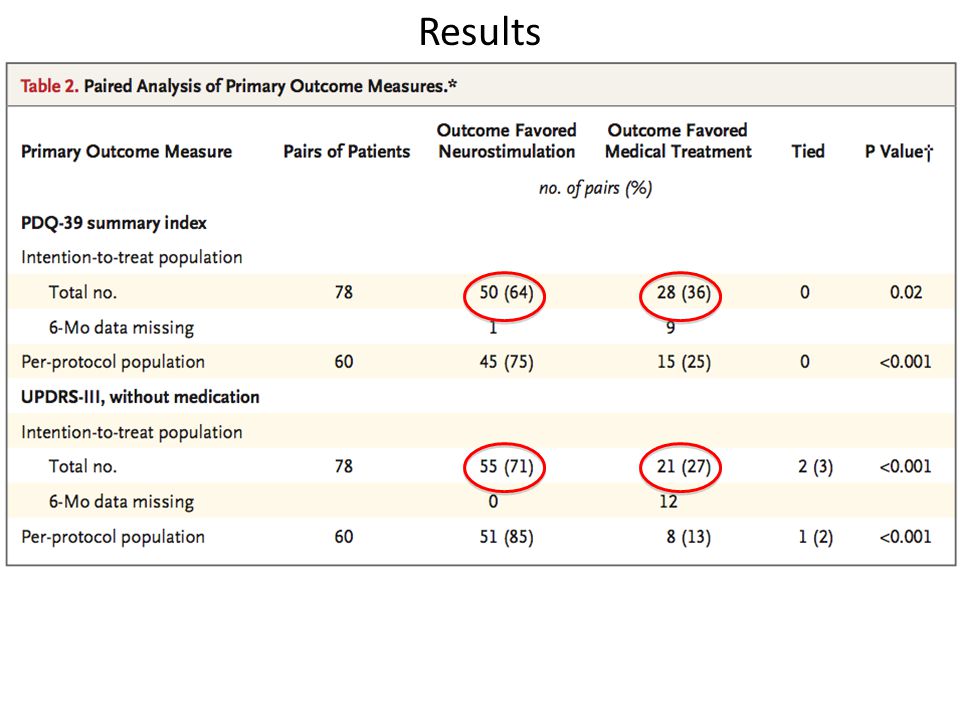Viewport: 960px width, 720px height.
Task: Click the 45 (75) per-protocol cell
Action: pyautogui.click(x=506, y=362)
